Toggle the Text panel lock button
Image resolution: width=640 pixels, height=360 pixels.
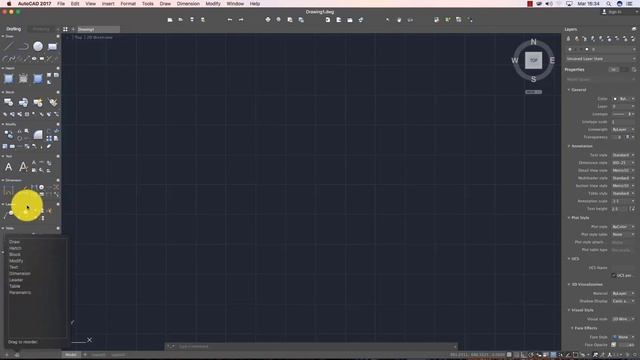[58, 156]
